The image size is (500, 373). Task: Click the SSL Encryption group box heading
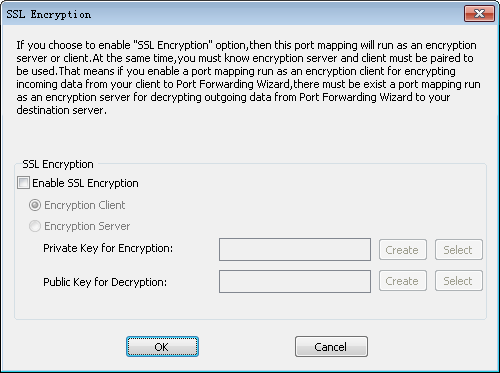58,164
